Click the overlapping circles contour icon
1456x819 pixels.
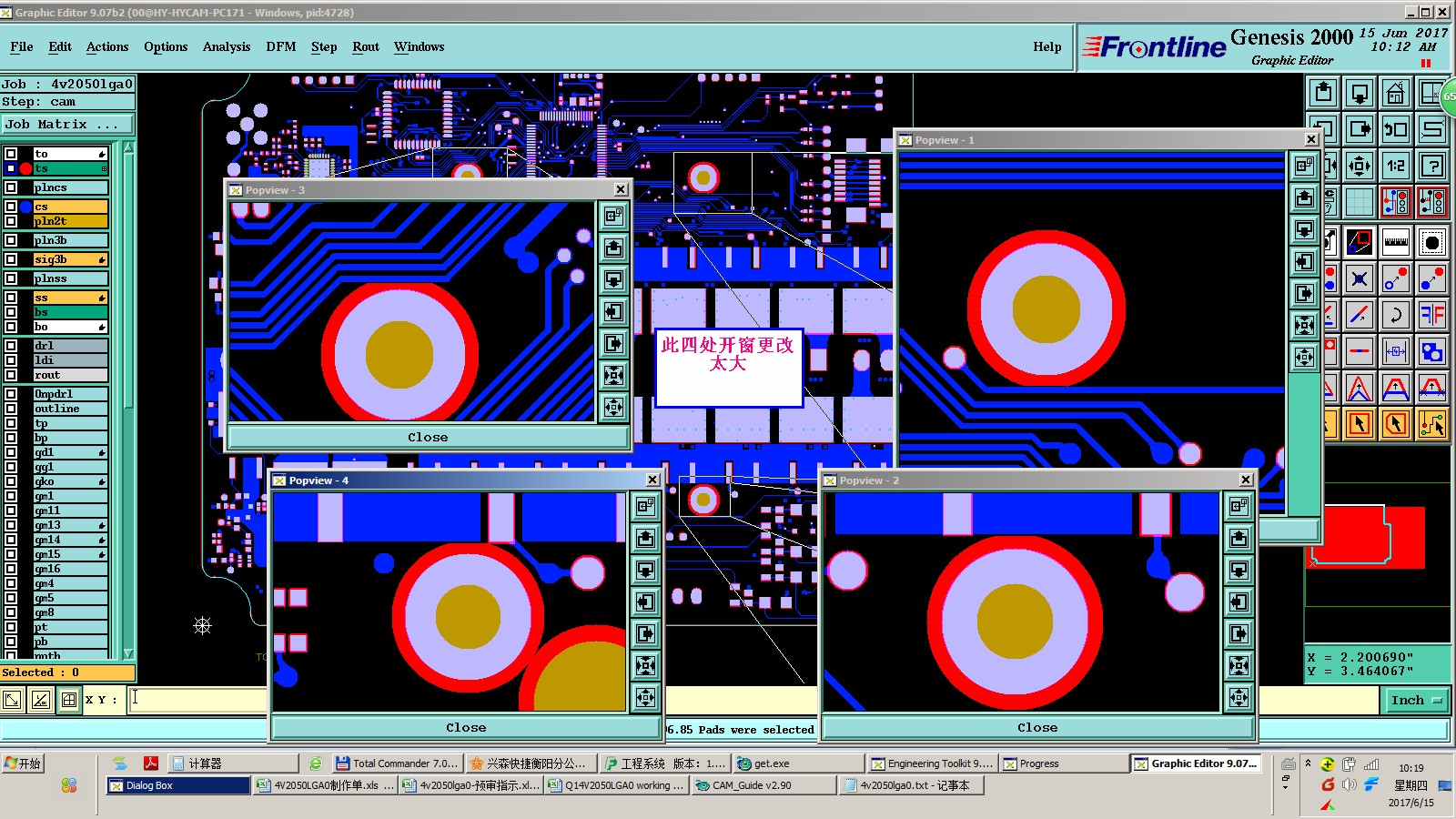(x=1432, y=350)
